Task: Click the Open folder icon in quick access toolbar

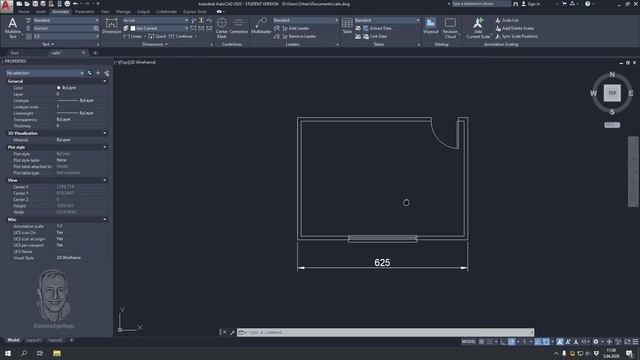Action: point(27,4)
